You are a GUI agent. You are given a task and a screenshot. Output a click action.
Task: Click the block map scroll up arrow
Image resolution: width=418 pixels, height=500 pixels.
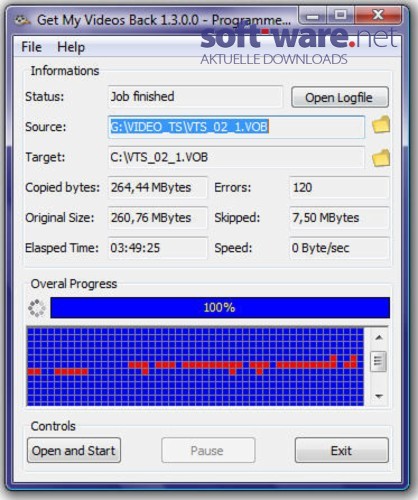(379, 338)
